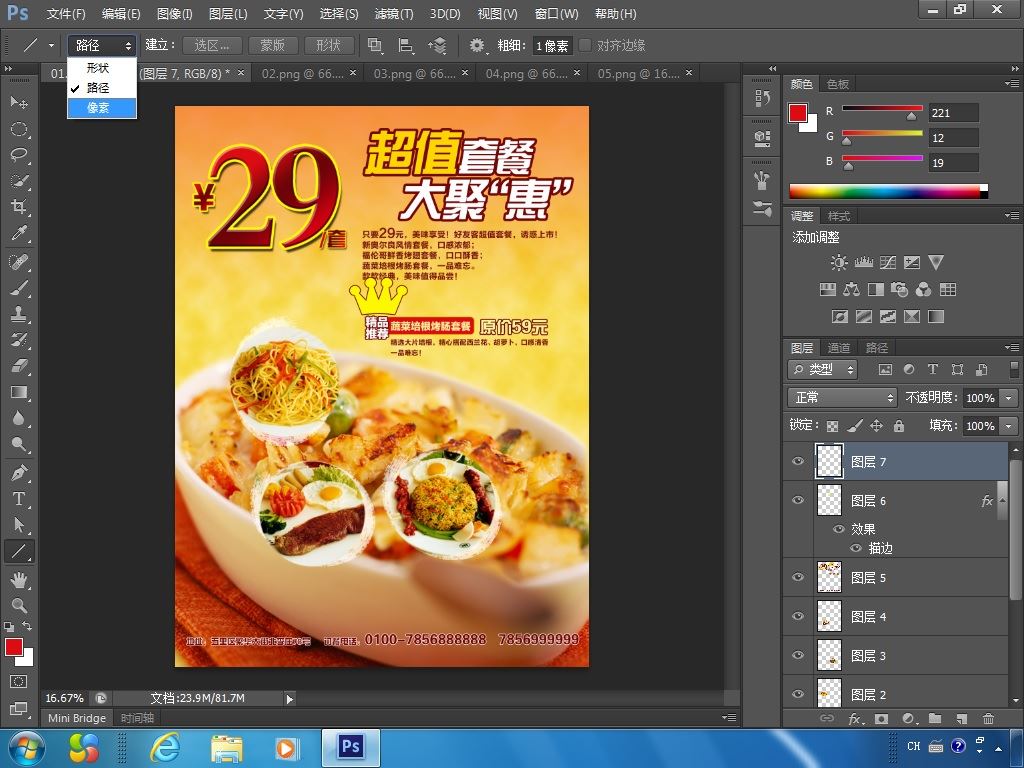Hide layer 图层 4
Image resolution: width=1024 pixels, height=768 pixels.
click(x=797, y=616)
